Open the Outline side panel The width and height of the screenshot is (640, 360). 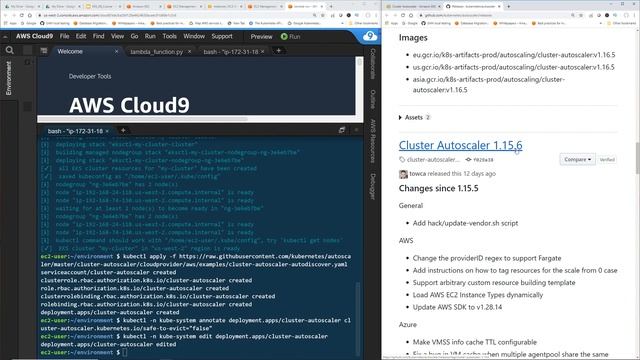[x=373, y=99]
